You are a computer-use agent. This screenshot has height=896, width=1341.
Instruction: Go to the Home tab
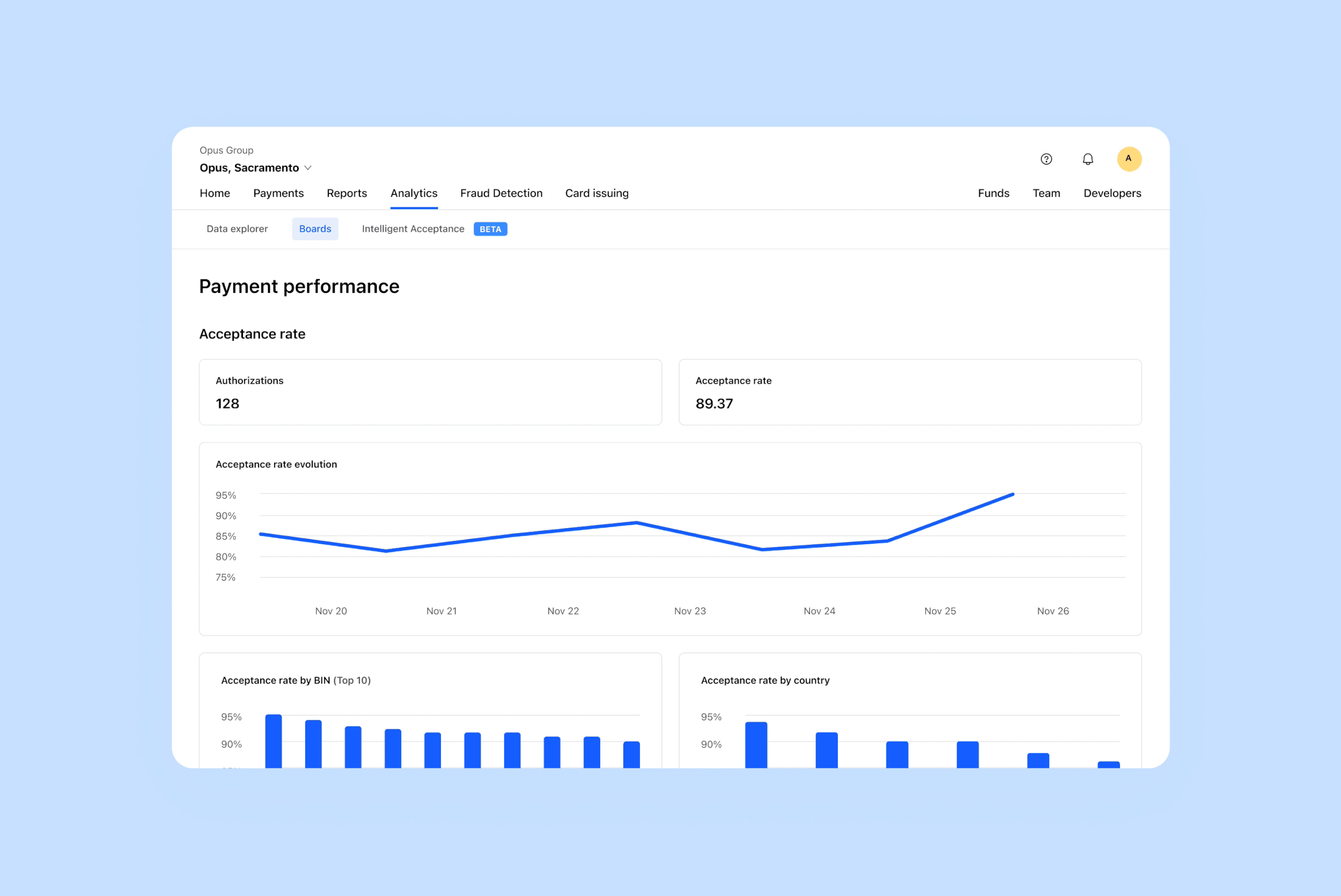(215, 193)
